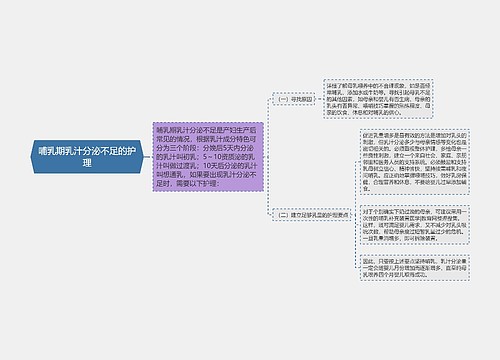This screenshot has height=360, width=500.
Task: Select the purple summary node about 乳汁分泌不足
Action: pos(208,157)
